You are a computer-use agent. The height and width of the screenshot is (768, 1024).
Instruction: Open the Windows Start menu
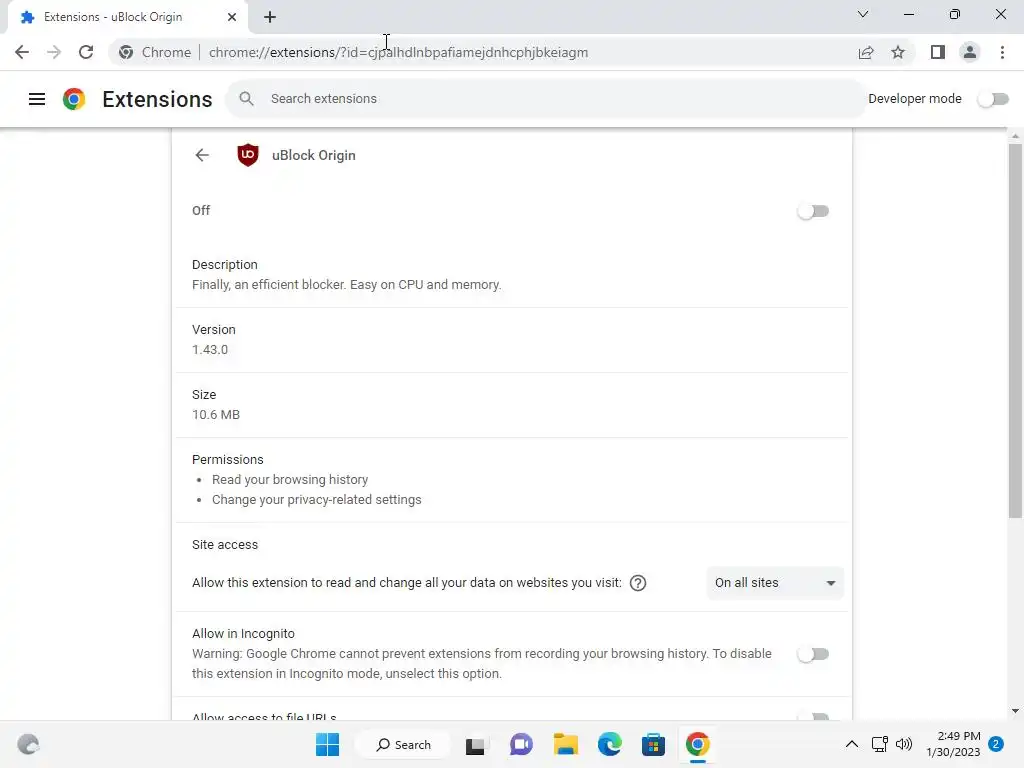click(327, 744)
